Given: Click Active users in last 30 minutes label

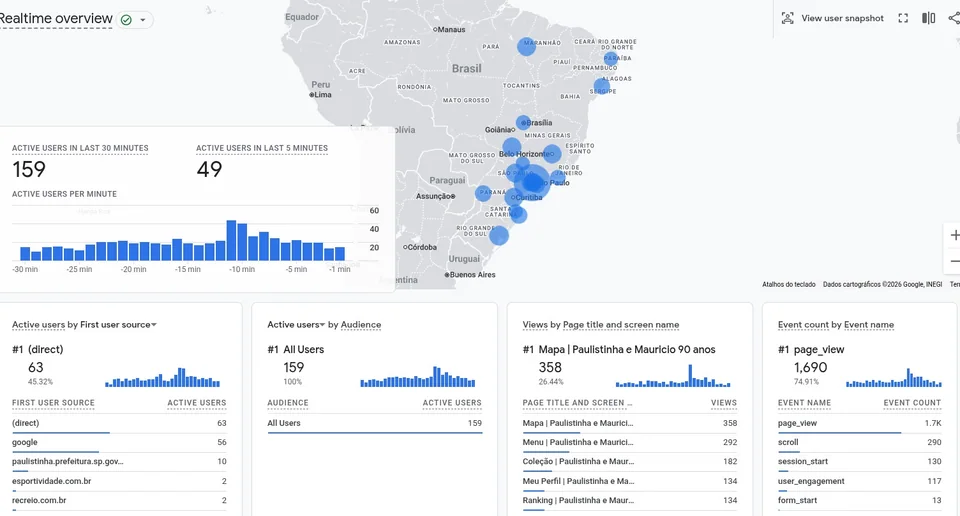Looking at the screenshot, I should pos(80,148).
